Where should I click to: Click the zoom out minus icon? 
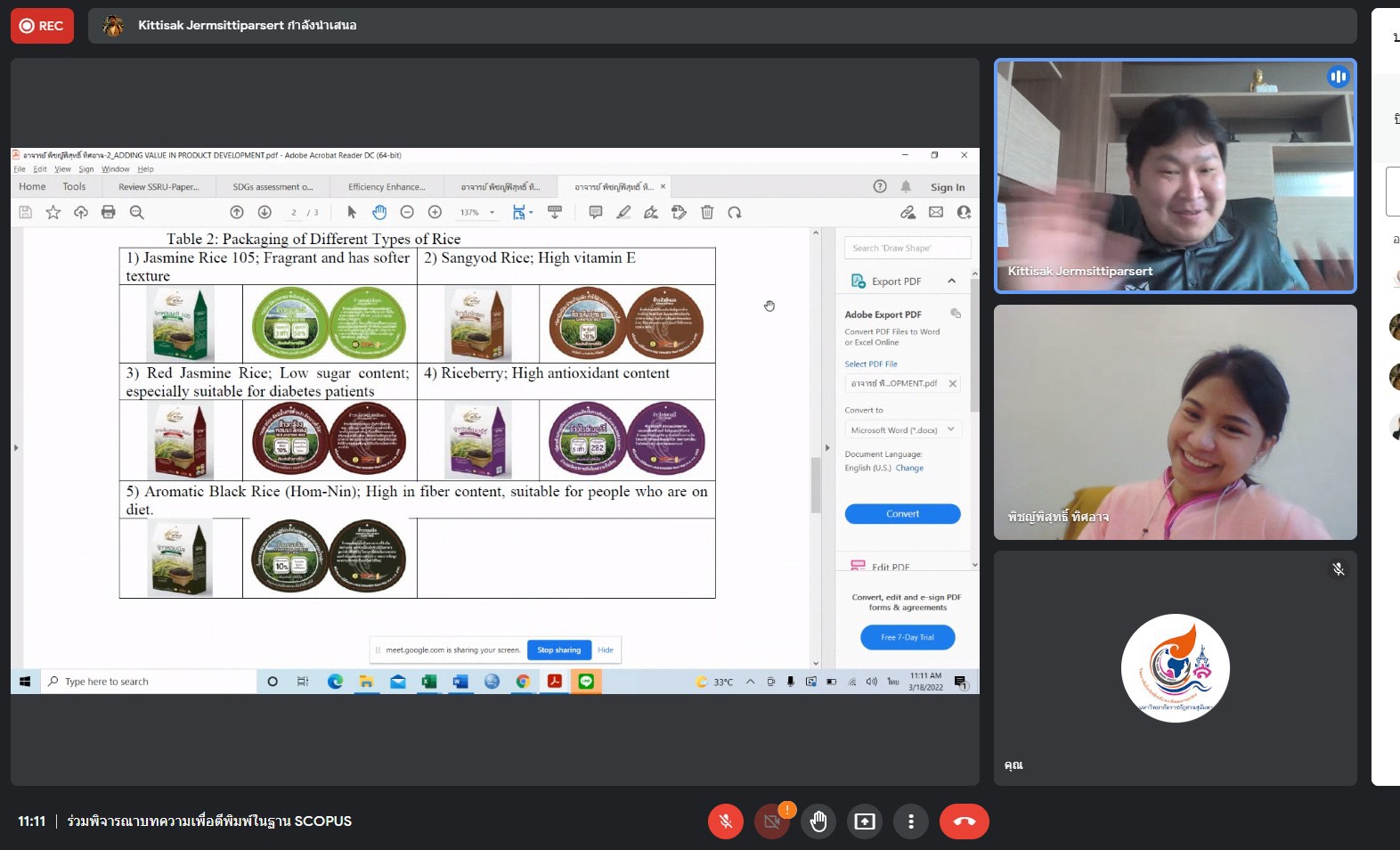click(407, 212)
